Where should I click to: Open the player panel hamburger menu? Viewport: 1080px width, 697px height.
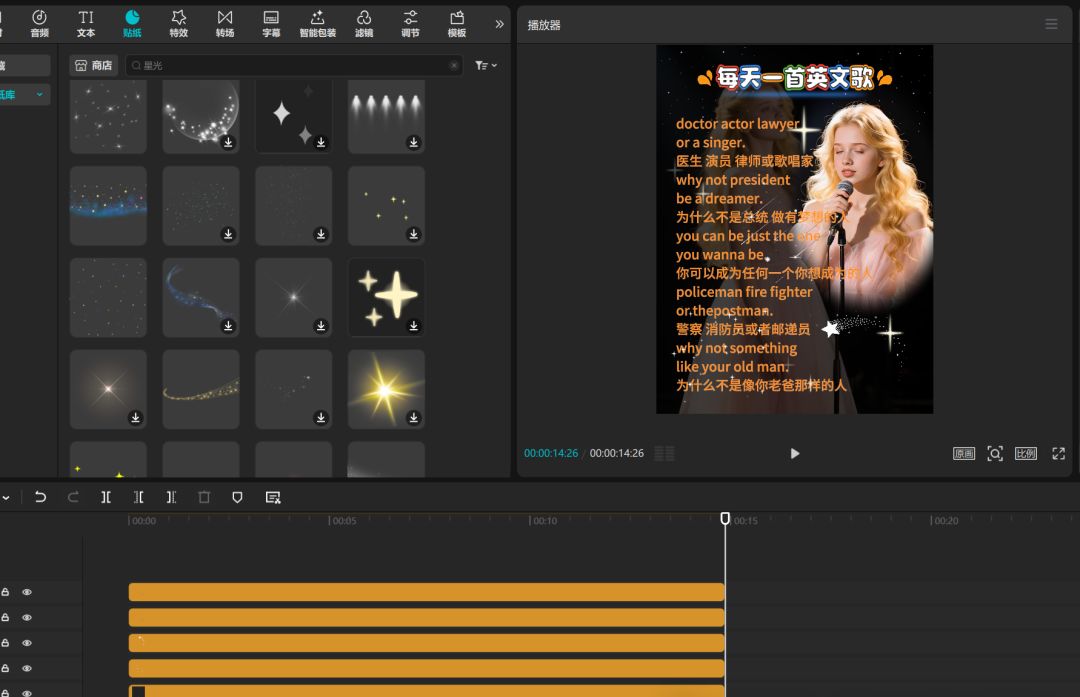click(1051, 24)
